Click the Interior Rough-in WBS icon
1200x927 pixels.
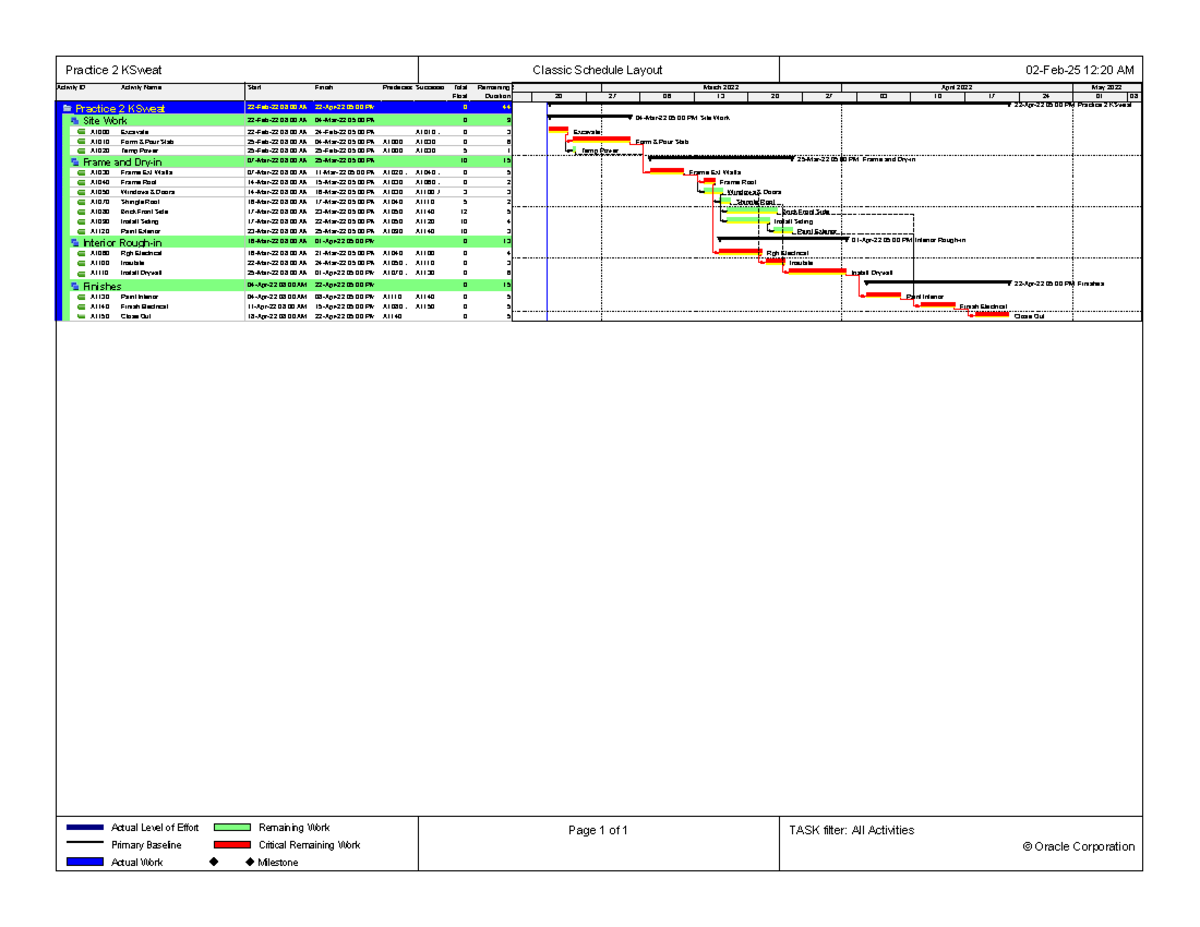[x=74, y=242]
